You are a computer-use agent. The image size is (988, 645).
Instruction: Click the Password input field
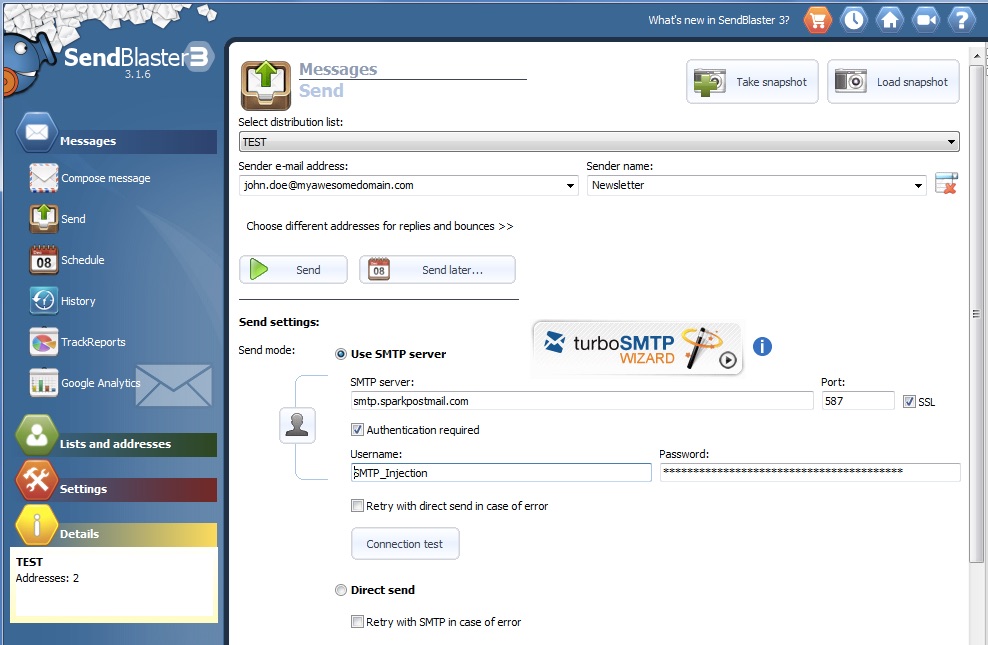coord(810,472)
